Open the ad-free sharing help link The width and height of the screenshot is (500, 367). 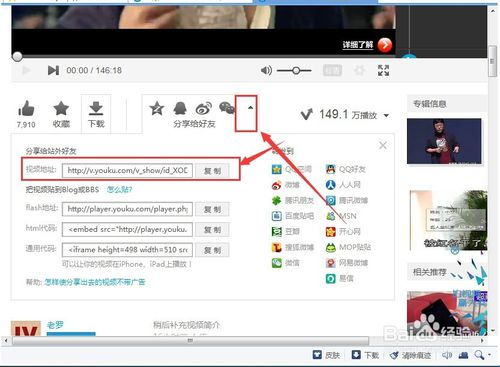click(x=95, y=282)
